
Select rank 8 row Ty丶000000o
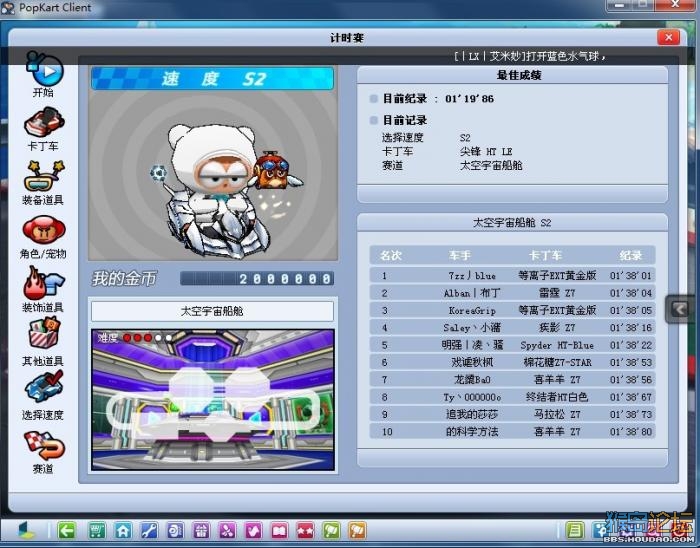(512, 397)
